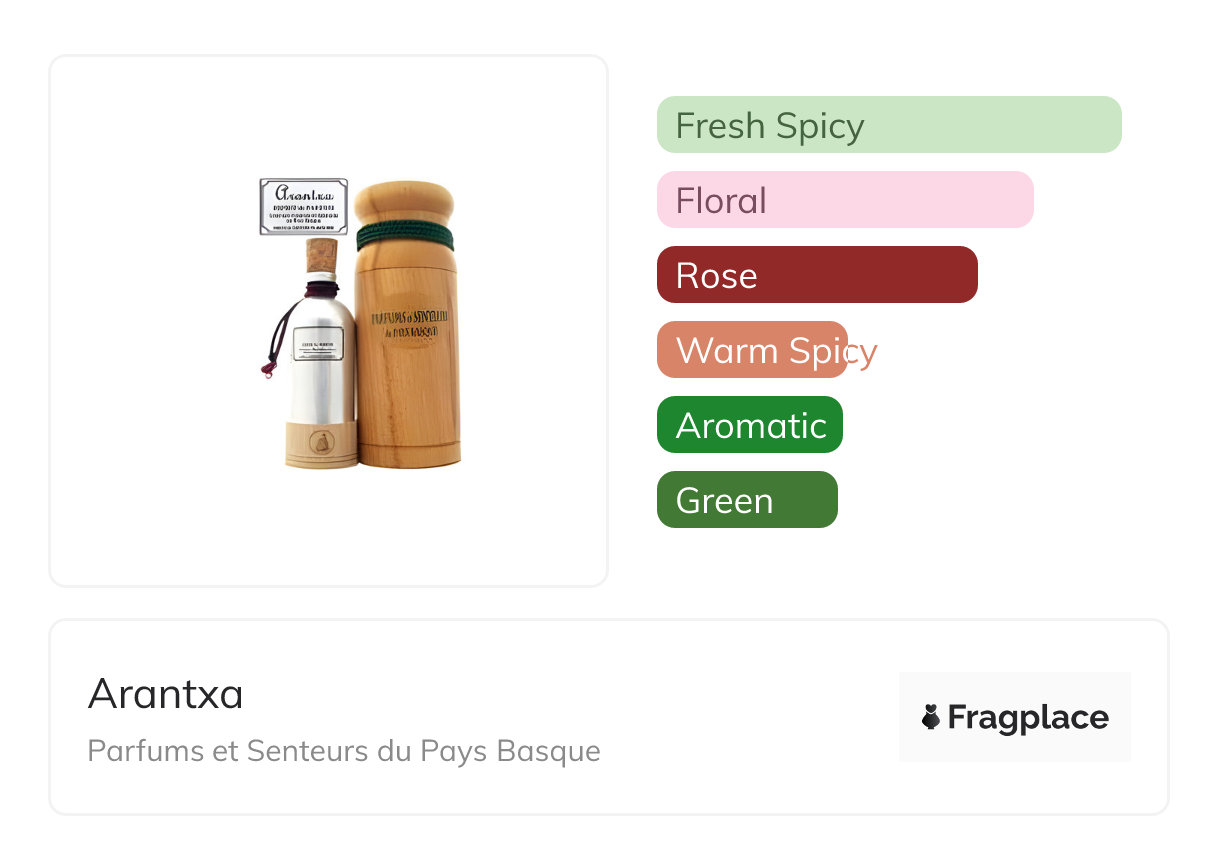Select the pink Floral accord bar
Screen dimensions: 1218x864
(844, 200)
